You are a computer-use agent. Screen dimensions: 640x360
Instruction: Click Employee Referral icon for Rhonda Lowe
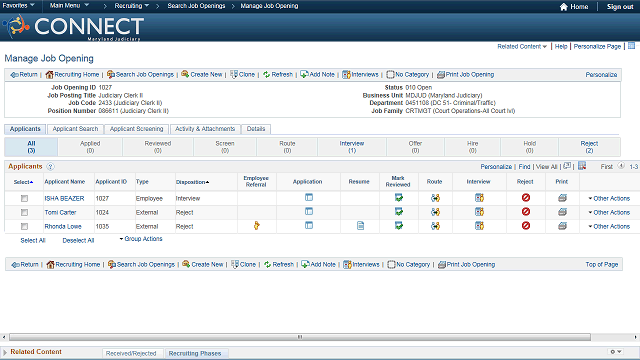[x=256, y=226]
